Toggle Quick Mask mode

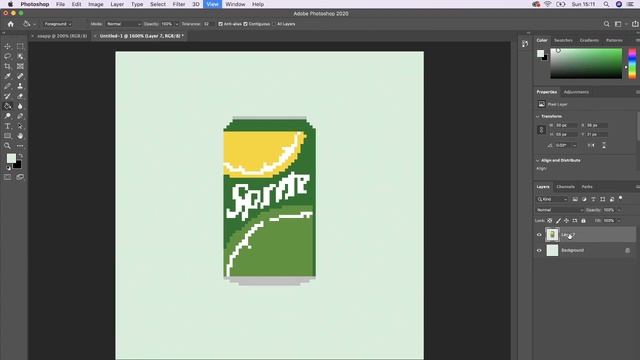7,177
